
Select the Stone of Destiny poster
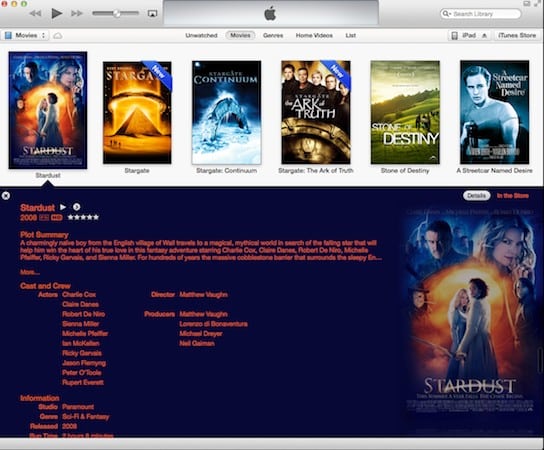[x=405, y=112]
